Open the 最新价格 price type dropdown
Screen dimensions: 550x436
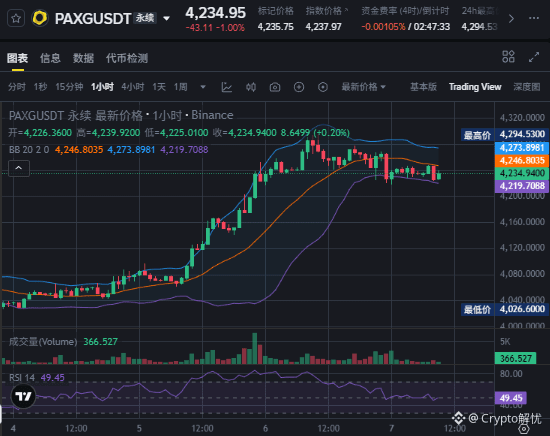point(363,87)
